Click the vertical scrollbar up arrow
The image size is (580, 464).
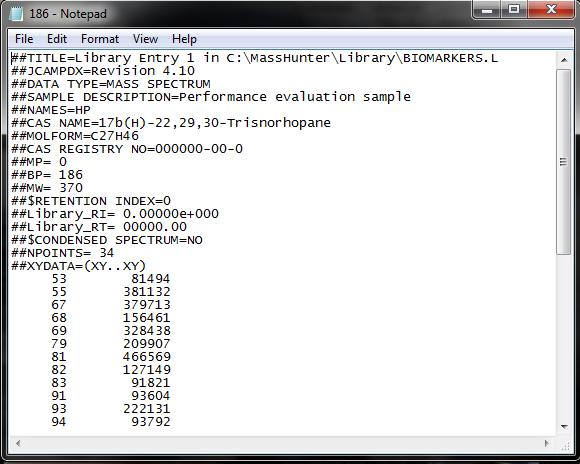click(564, 60)
